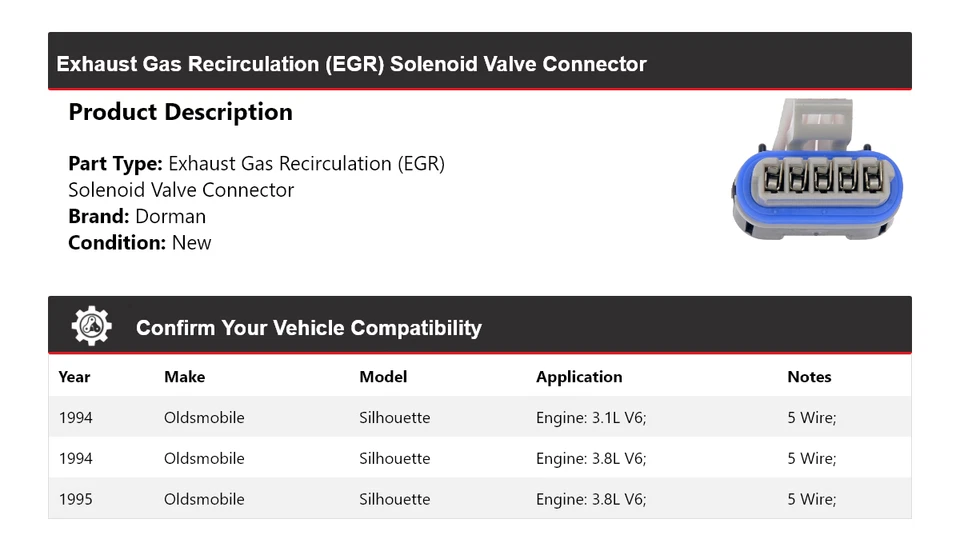Screen dimensions: 960x551
Task: Click the Notes column header
Action: coord(809,377)
